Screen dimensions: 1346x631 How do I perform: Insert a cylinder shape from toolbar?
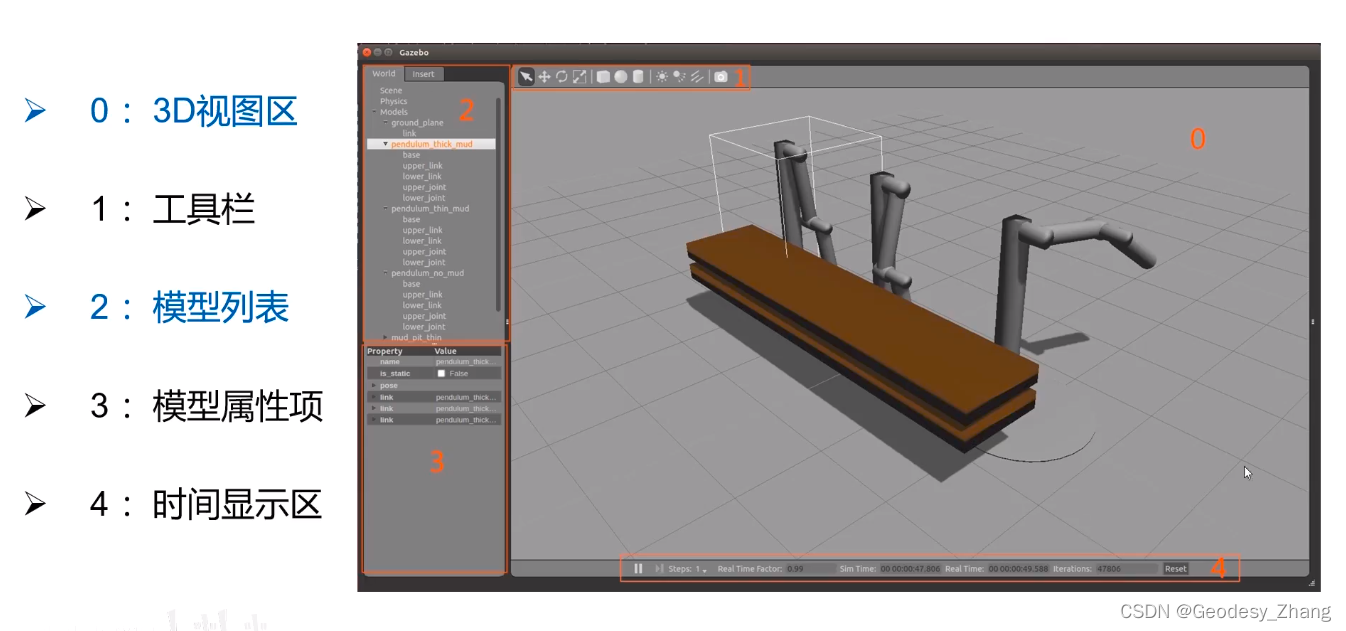pyautogui.click(x=638, y=77)
